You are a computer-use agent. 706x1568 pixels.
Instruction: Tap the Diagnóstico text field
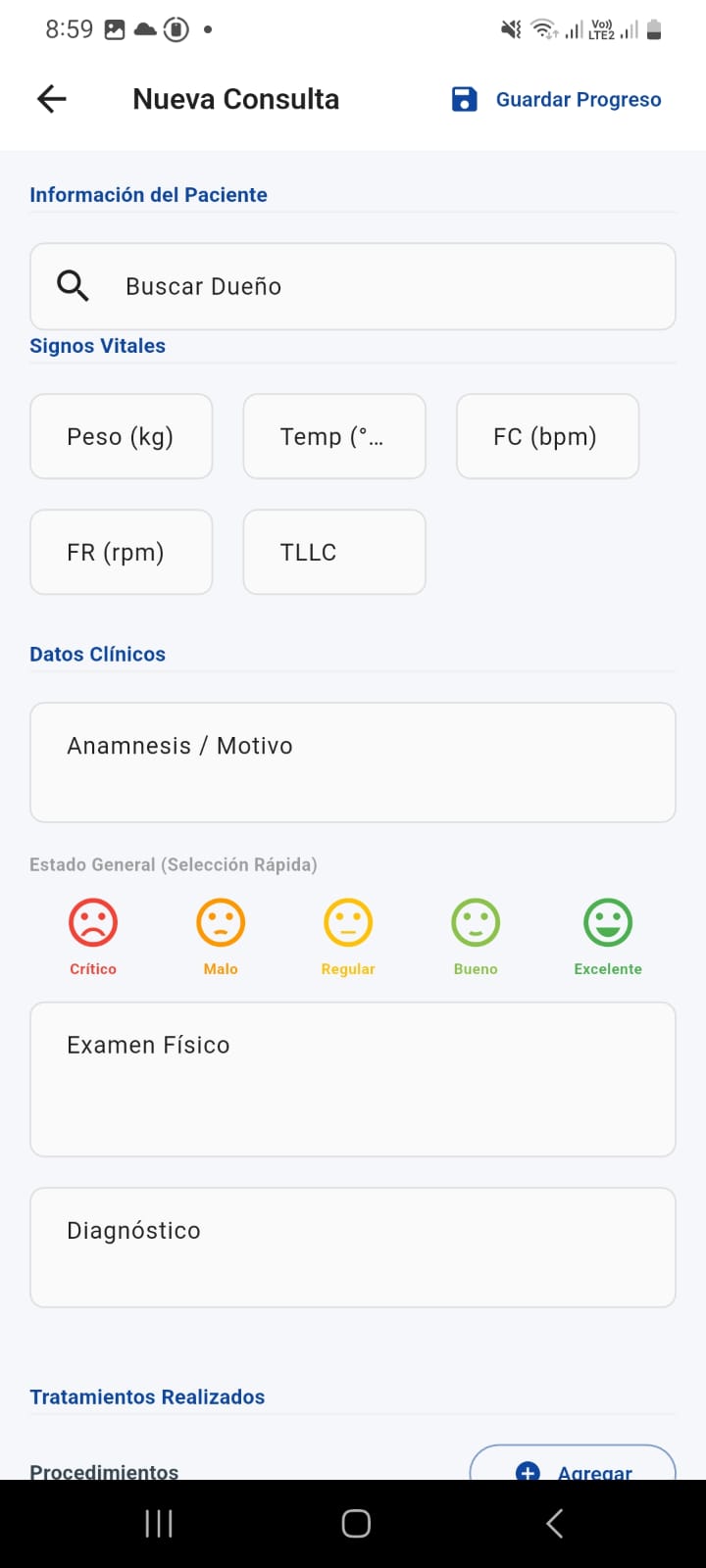pos(353,1248)
